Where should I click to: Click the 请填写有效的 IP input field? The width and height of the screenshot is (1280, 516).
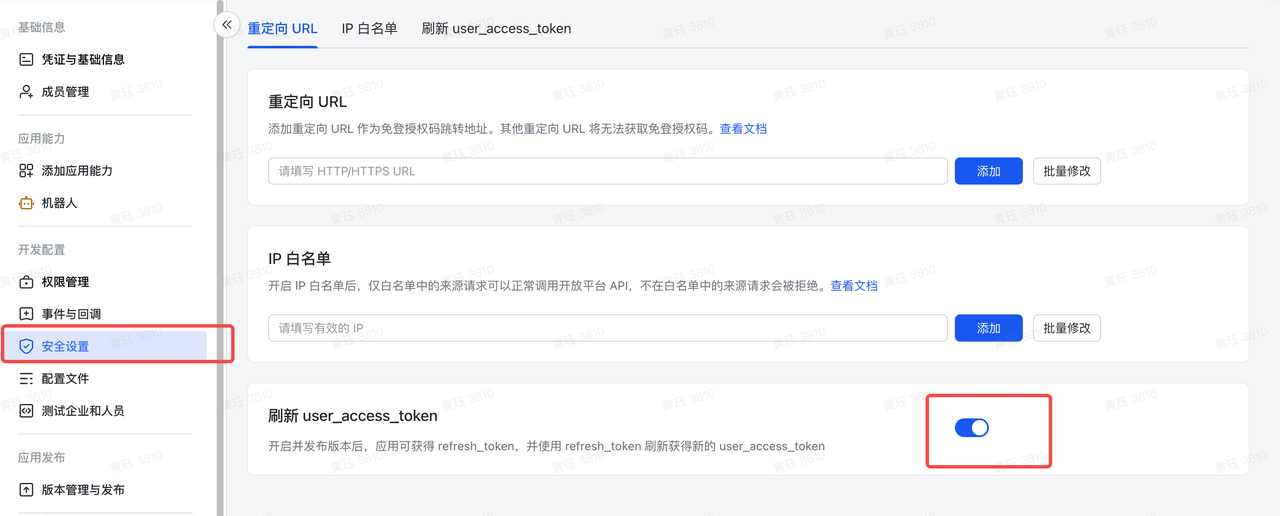click(607, 328)
